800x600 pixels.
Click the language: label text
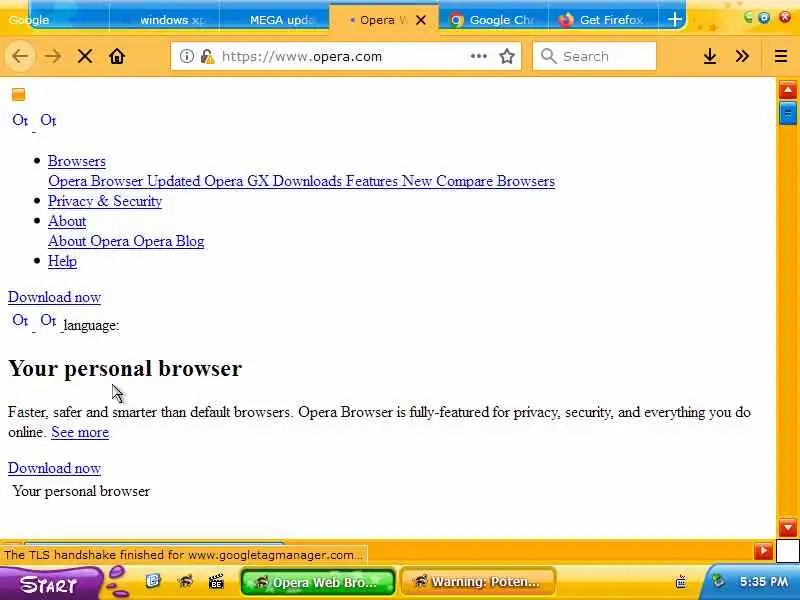[91, 326]
